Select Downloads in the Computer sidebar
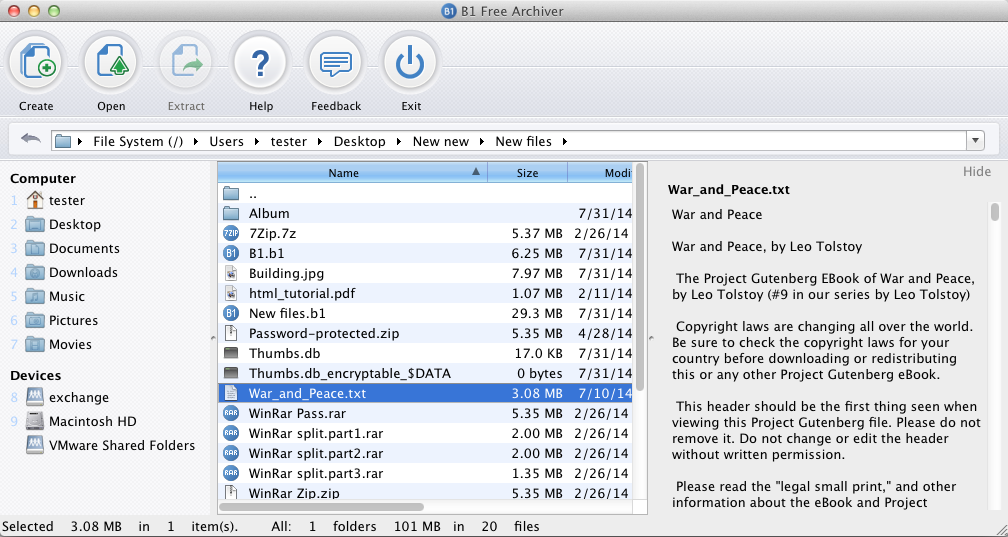 (83, 272)
